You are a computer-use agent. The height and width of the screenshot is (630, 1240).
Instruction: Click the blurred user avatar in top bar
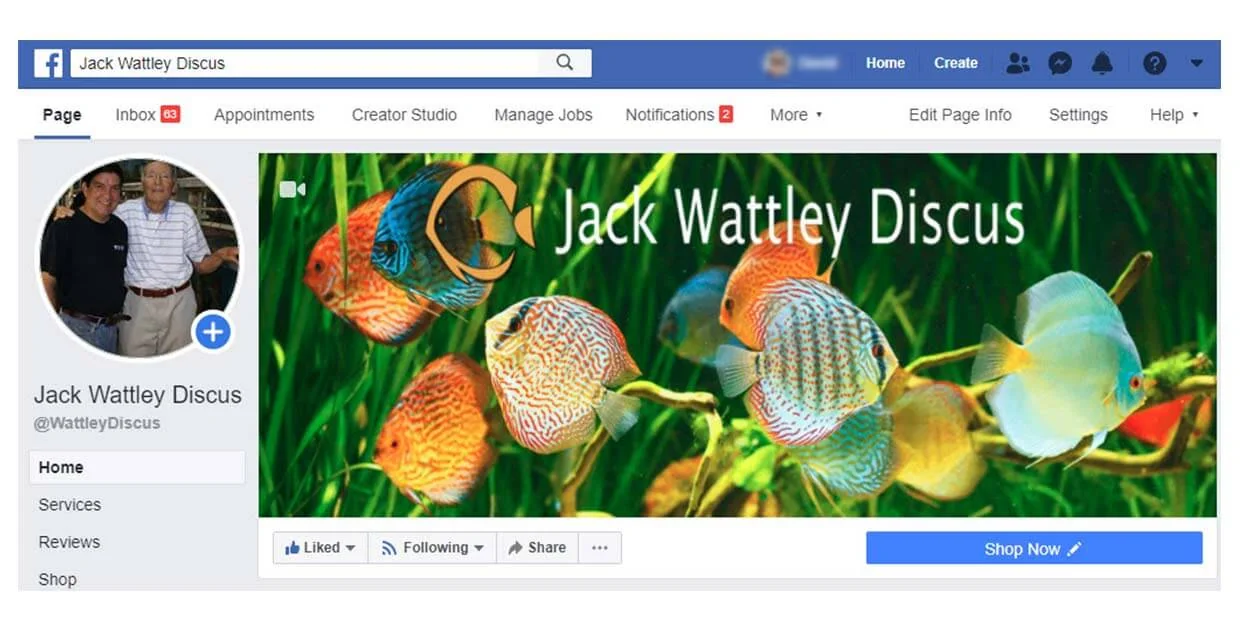[777, 63]
